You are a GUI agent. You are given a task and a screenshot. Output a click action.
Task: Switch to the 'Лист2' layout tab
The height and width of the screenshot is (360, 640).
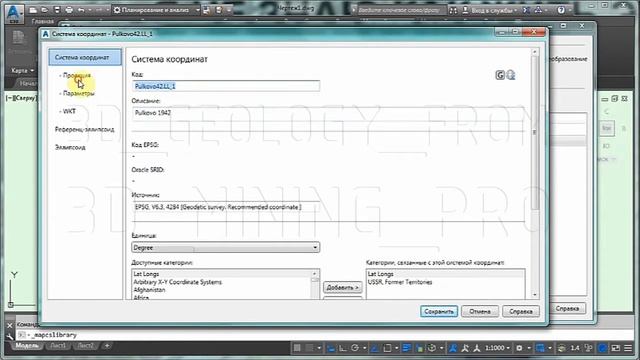coord(86,346)
